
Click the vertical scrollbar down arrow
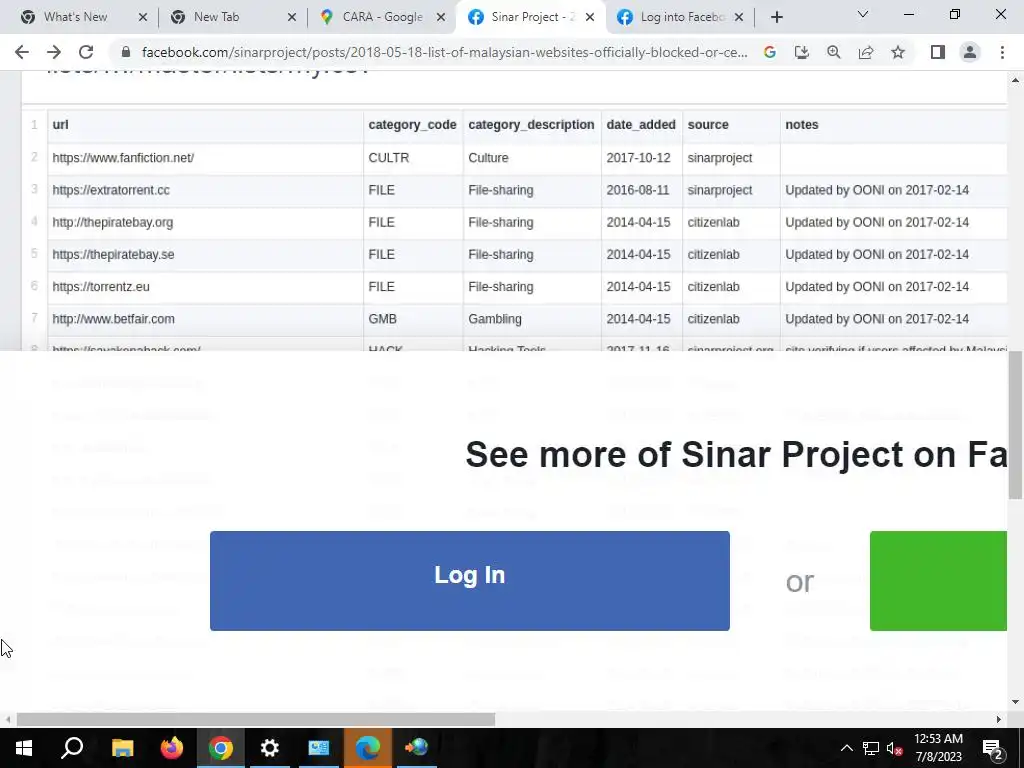click(x=1016, y=702)
